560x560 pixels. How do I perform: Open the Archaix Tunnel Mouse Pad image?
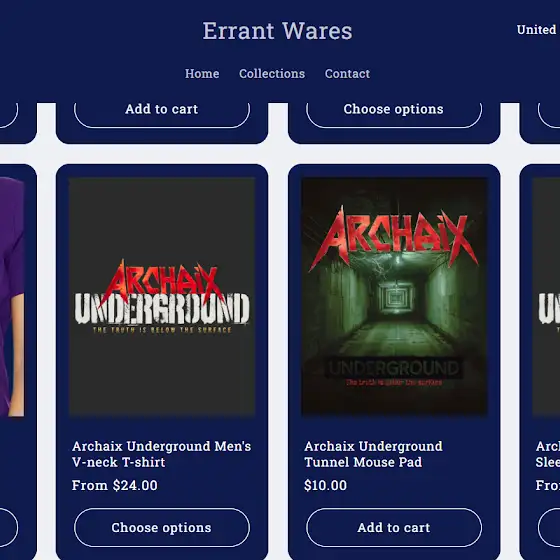click(394, 296)
